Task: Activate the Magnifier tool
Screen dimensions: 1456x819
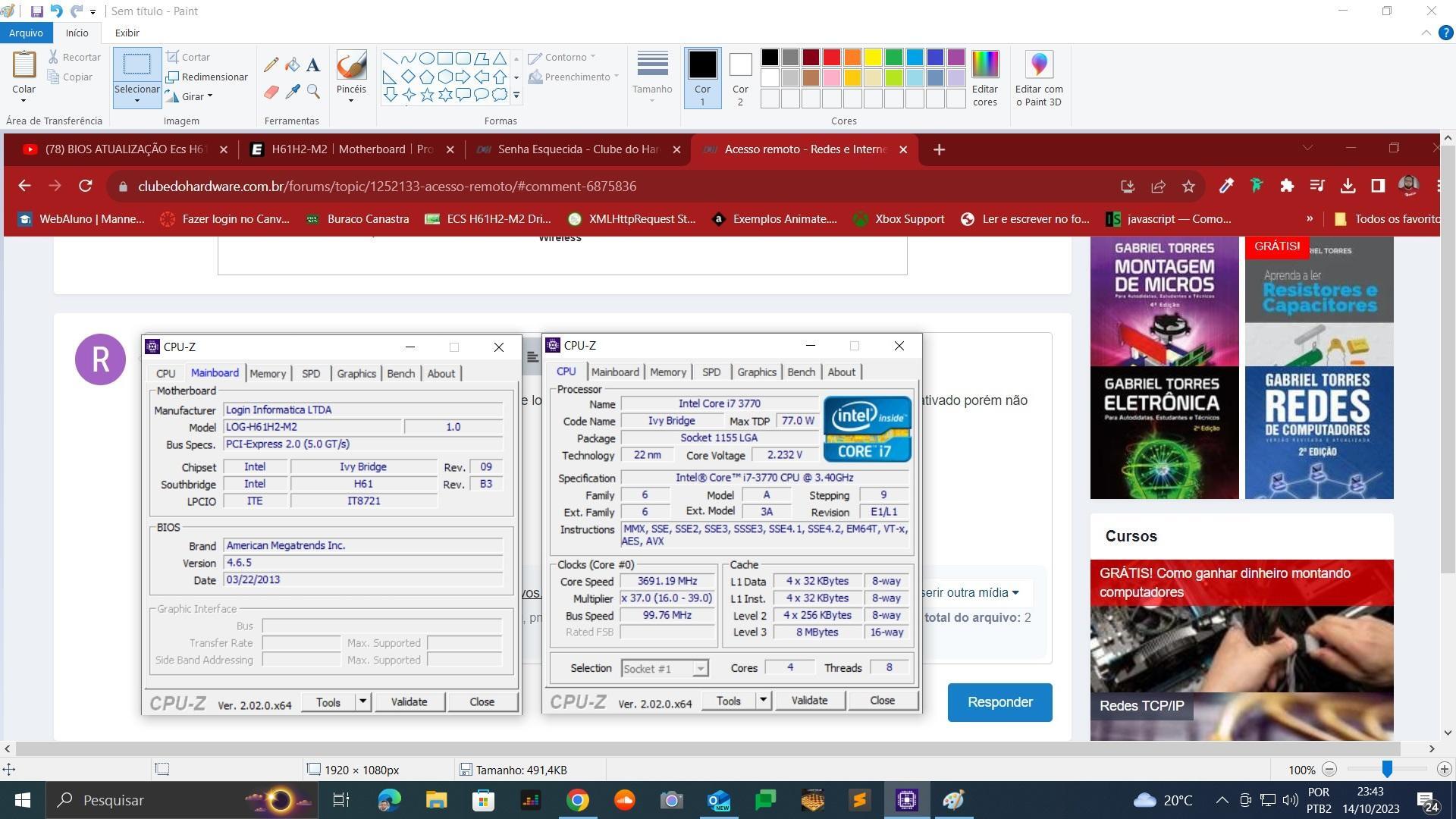Action: click(x=313, y=92)
